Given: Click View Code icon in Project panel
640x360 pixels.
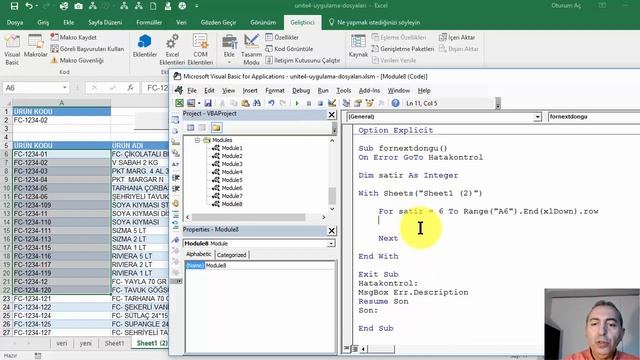Looking at the screenshot, I should tap(190, 128).
